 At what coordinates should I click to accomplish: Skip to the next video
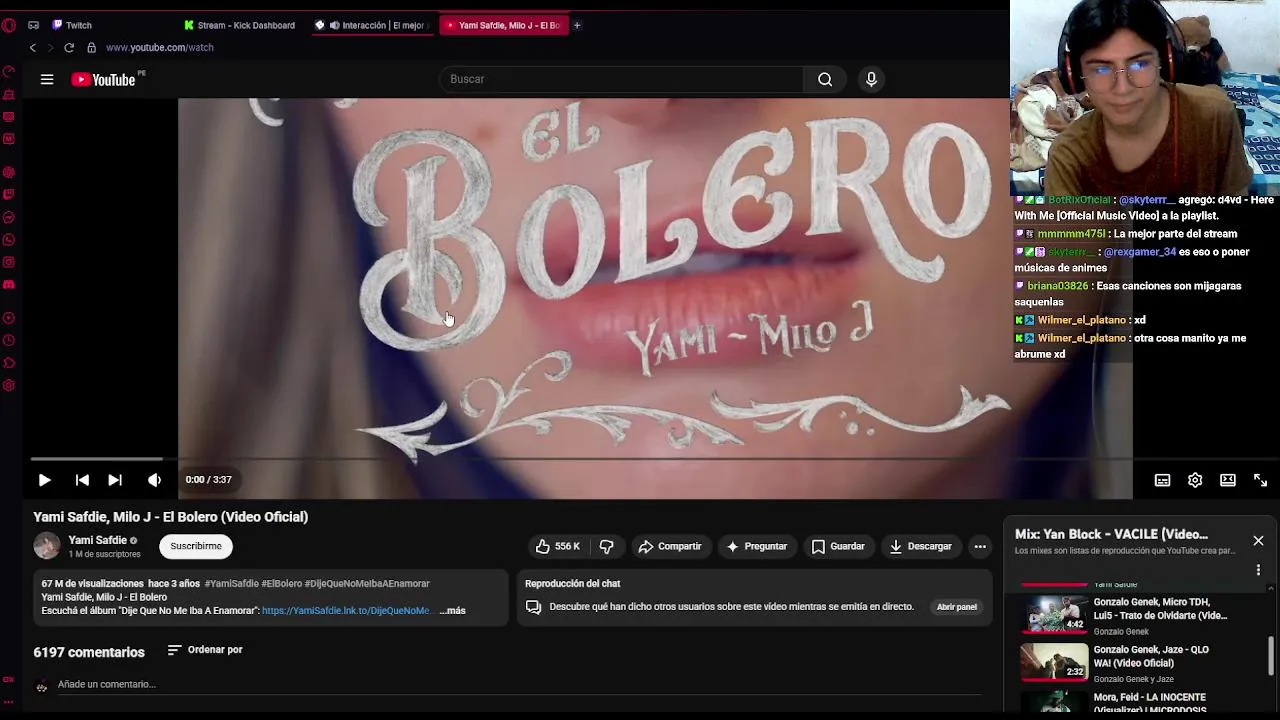tap(115, 480)
